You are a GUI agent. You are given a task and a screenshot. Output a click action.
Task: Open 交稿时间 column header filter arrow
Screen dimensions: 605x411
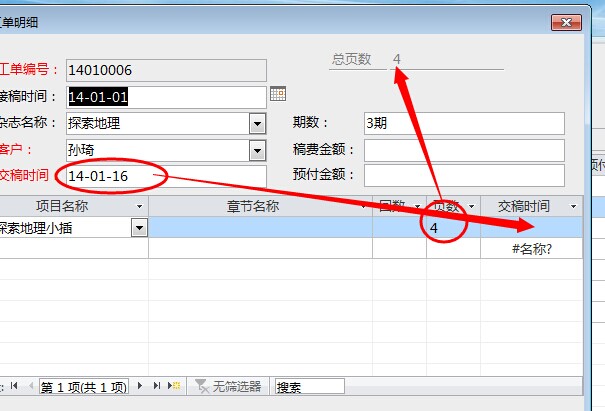click(x=573, y=206)
